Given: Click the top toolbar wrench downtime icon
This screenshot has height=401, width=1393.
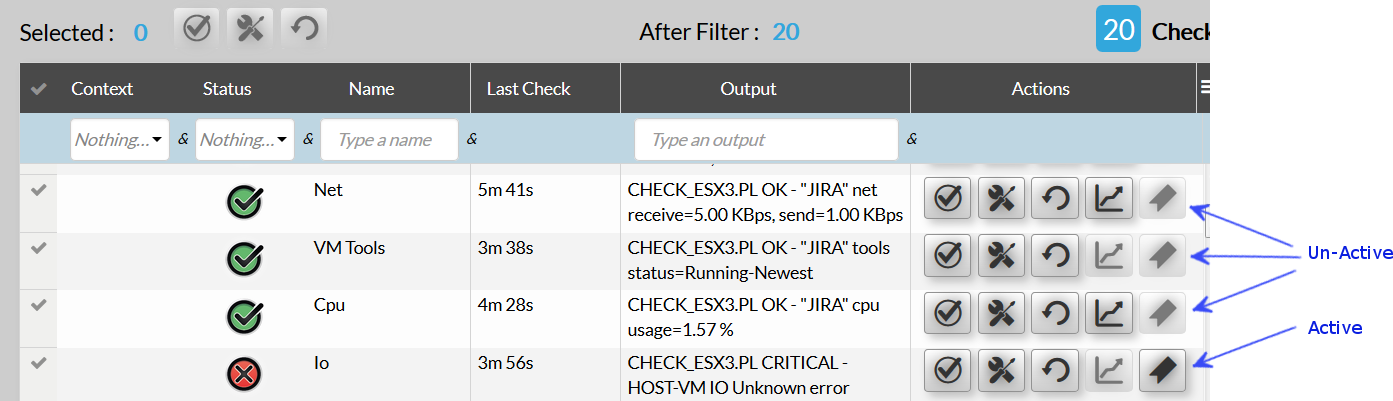Looking at the screenshot, I should point(250,28).
